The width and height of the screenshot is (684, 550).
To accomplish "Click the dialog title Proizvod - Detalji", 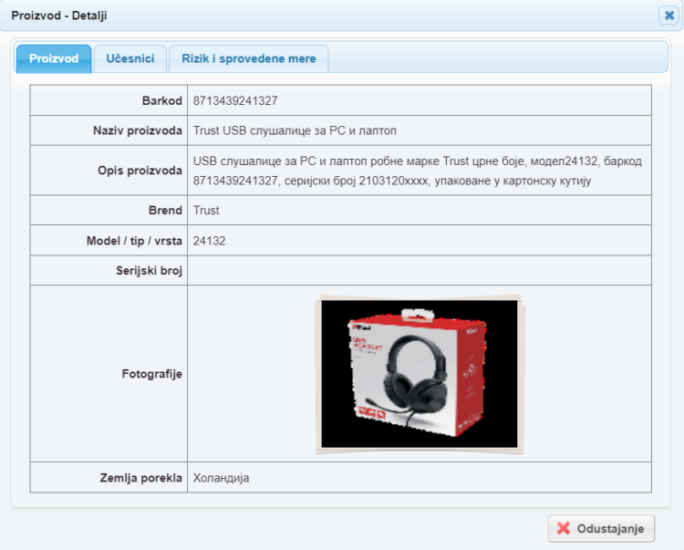I will (x=59, y=16).
